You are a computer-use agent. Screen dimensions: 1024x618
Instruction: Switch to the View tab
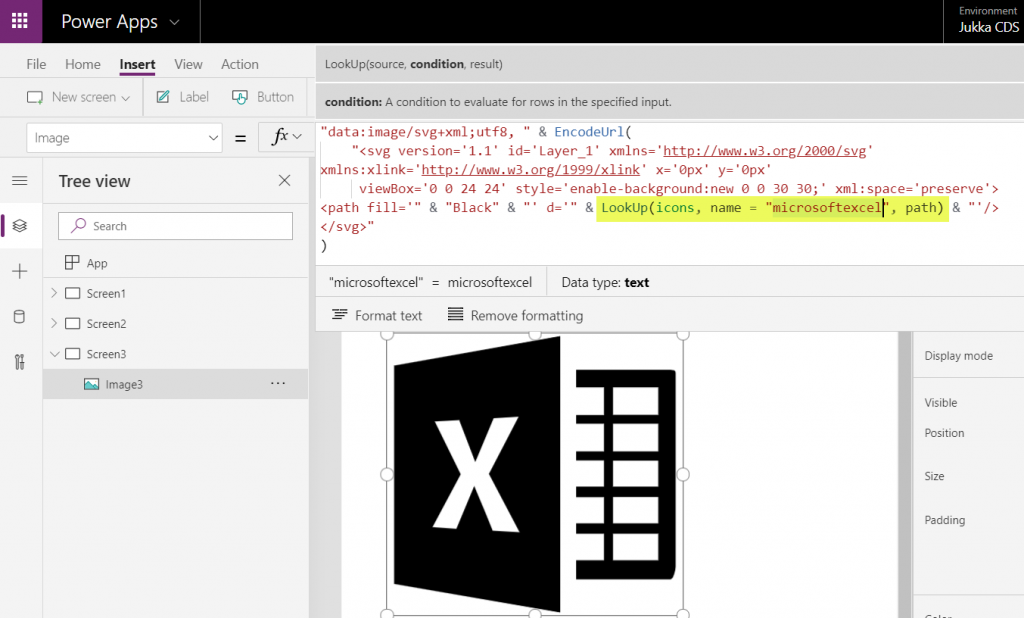pos(188,64)
